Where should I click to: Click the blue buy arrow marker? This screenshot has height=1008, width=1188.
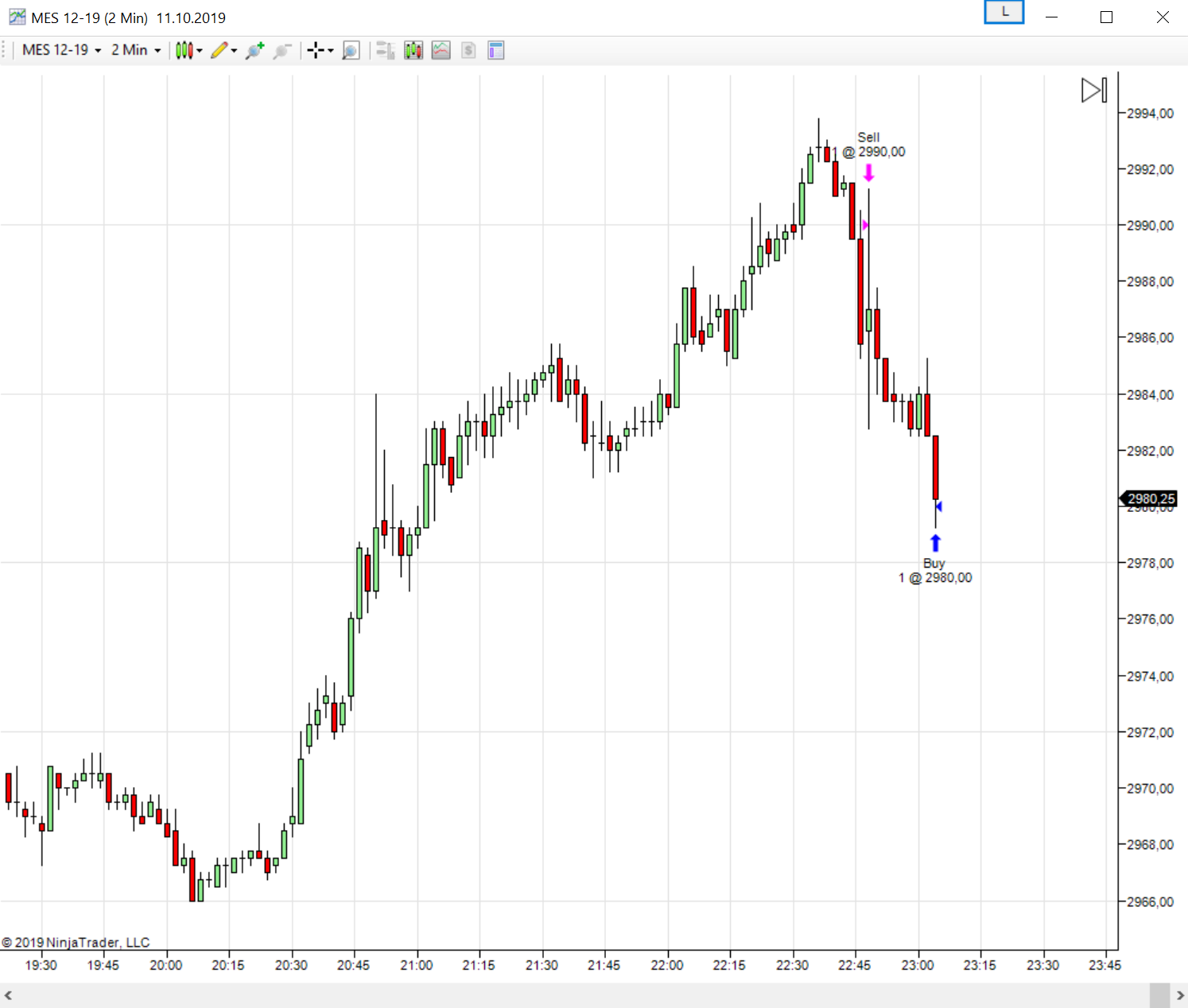[936, 543]
